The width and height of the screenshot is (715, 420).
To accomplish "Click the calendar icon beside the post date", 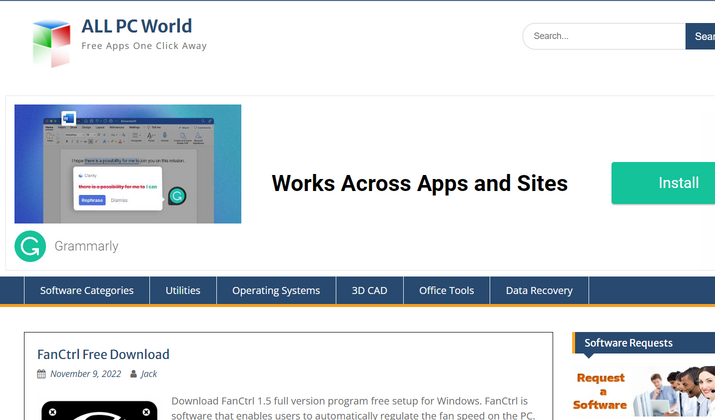I will pos(41,374).
